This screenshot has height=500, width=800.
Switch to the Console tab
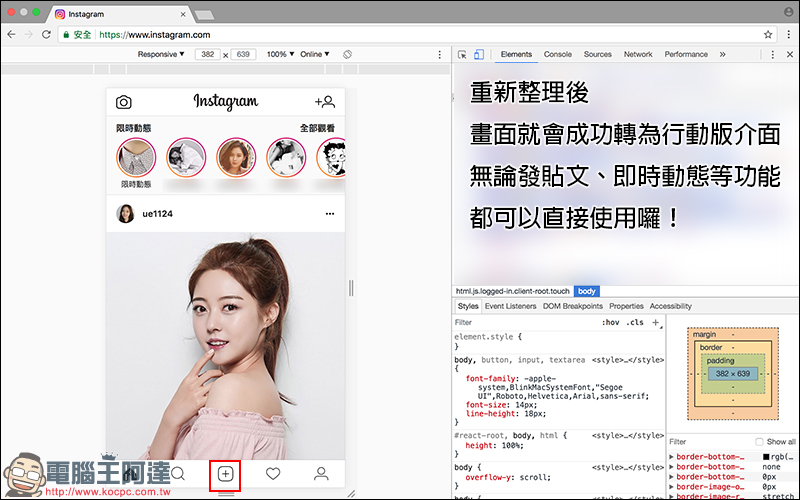pyautogui.click(x=558, y=54)
